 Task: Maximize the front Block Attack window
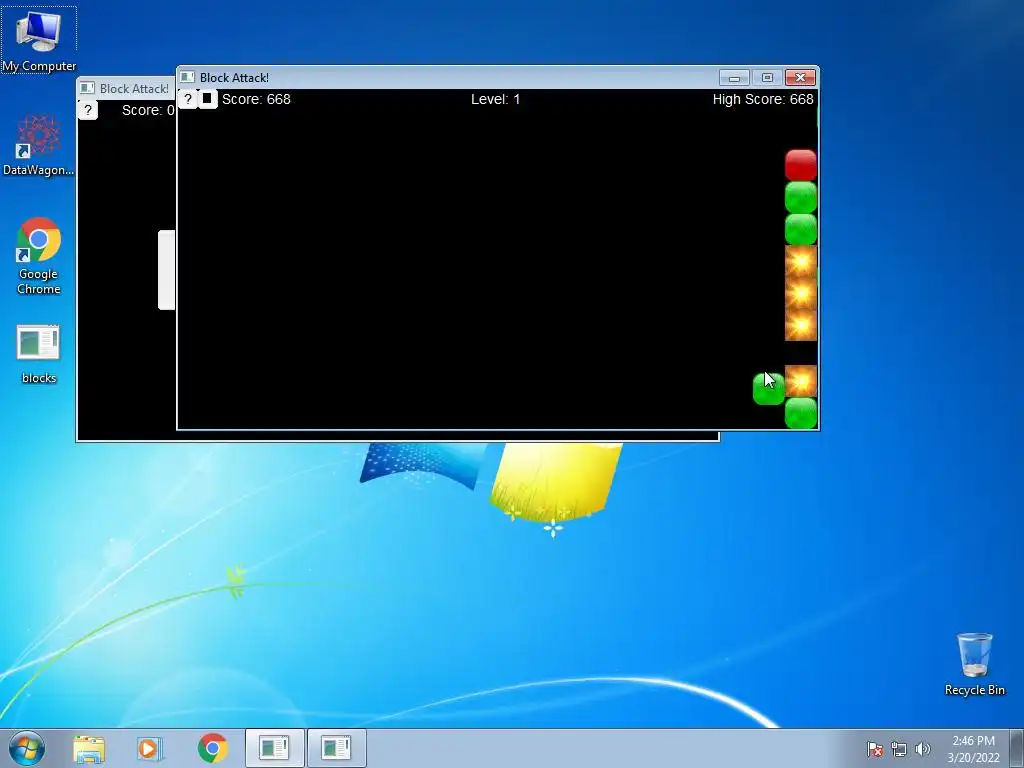click(x=767, y=78)
